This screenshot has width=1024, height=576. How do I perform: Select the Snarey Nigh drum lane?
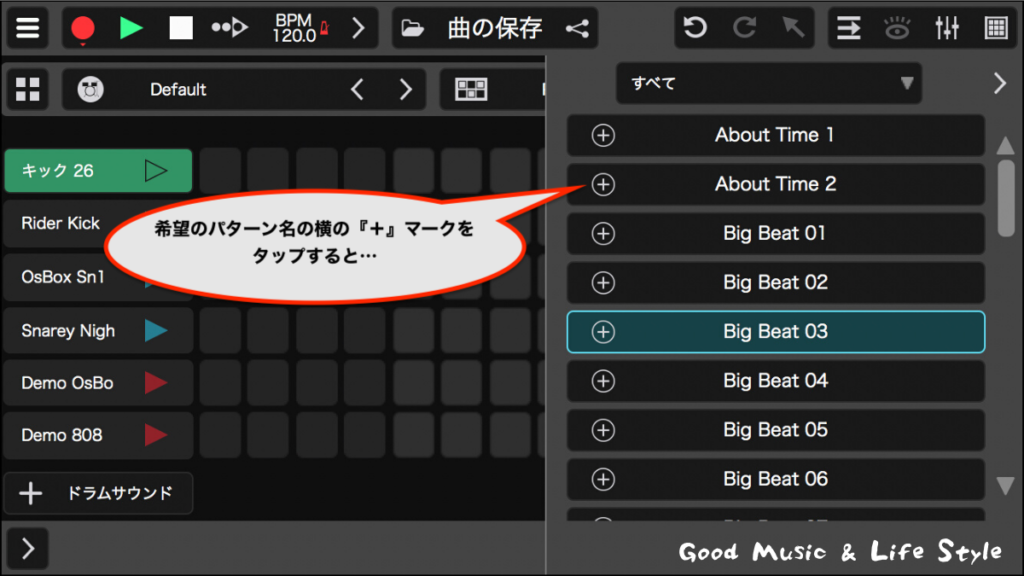(x=98, y=330)
